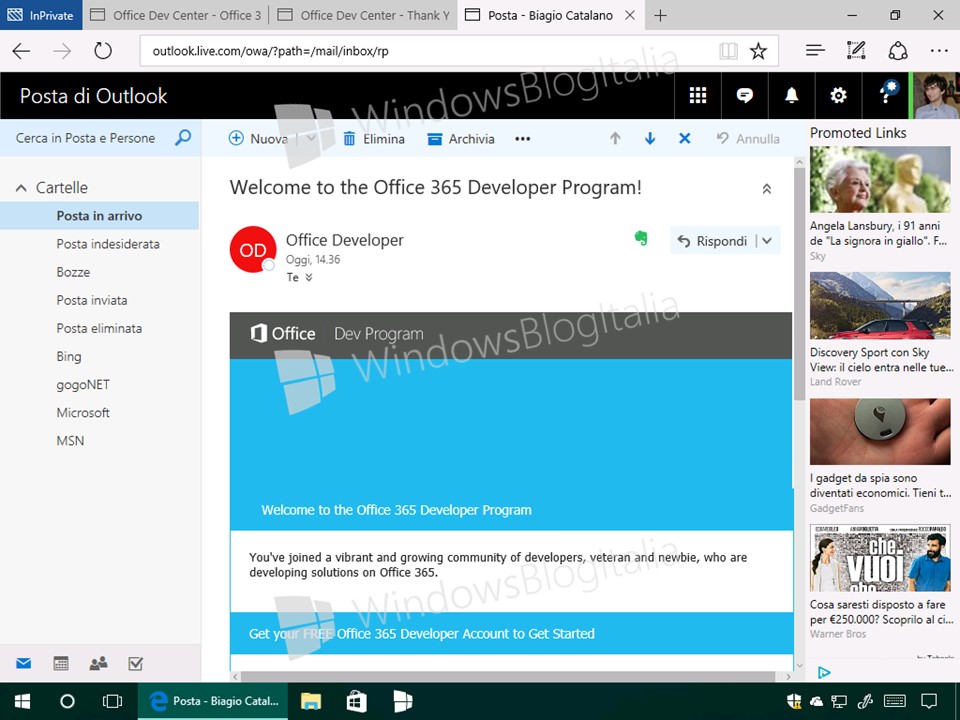Image resolution: width=960 pixels, height=720 pixels.
Task: Collapse the Cartelle folder list
Action: point(21,188)
